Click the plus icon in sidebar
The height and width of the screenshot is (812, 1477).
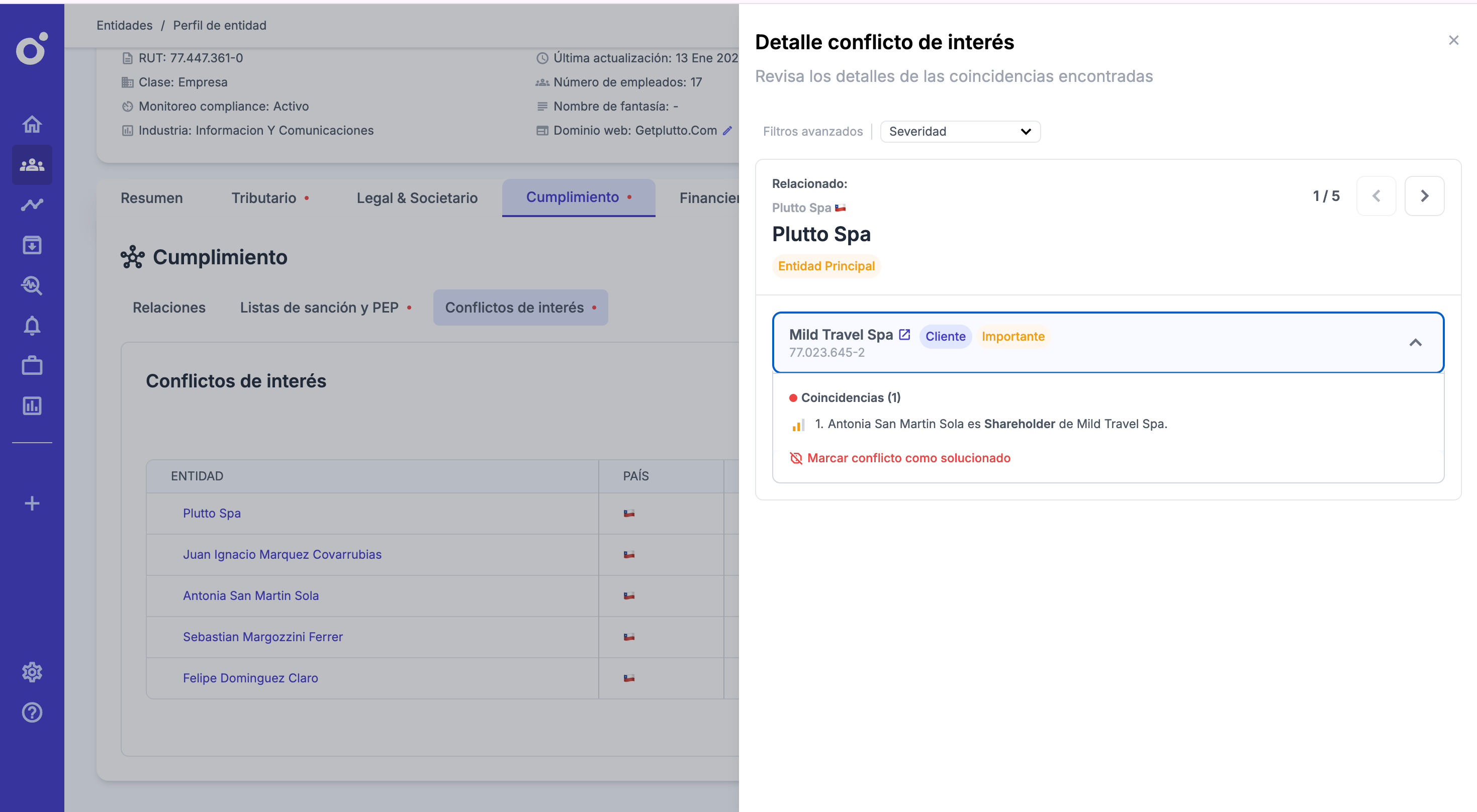tap(32, 503)
